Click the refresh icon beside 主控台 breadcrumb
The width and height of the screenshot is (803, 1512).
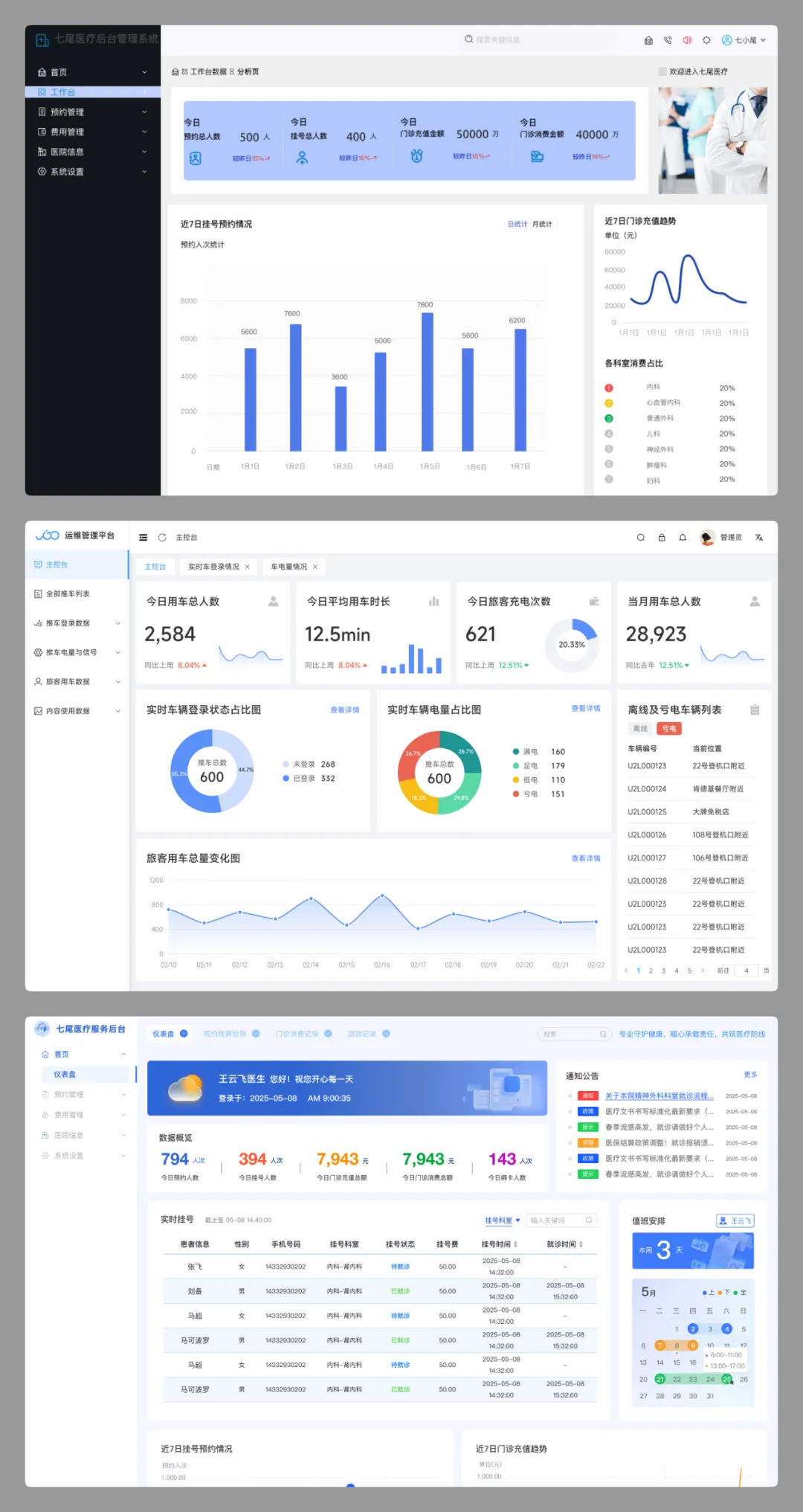(x=162, y=537)
